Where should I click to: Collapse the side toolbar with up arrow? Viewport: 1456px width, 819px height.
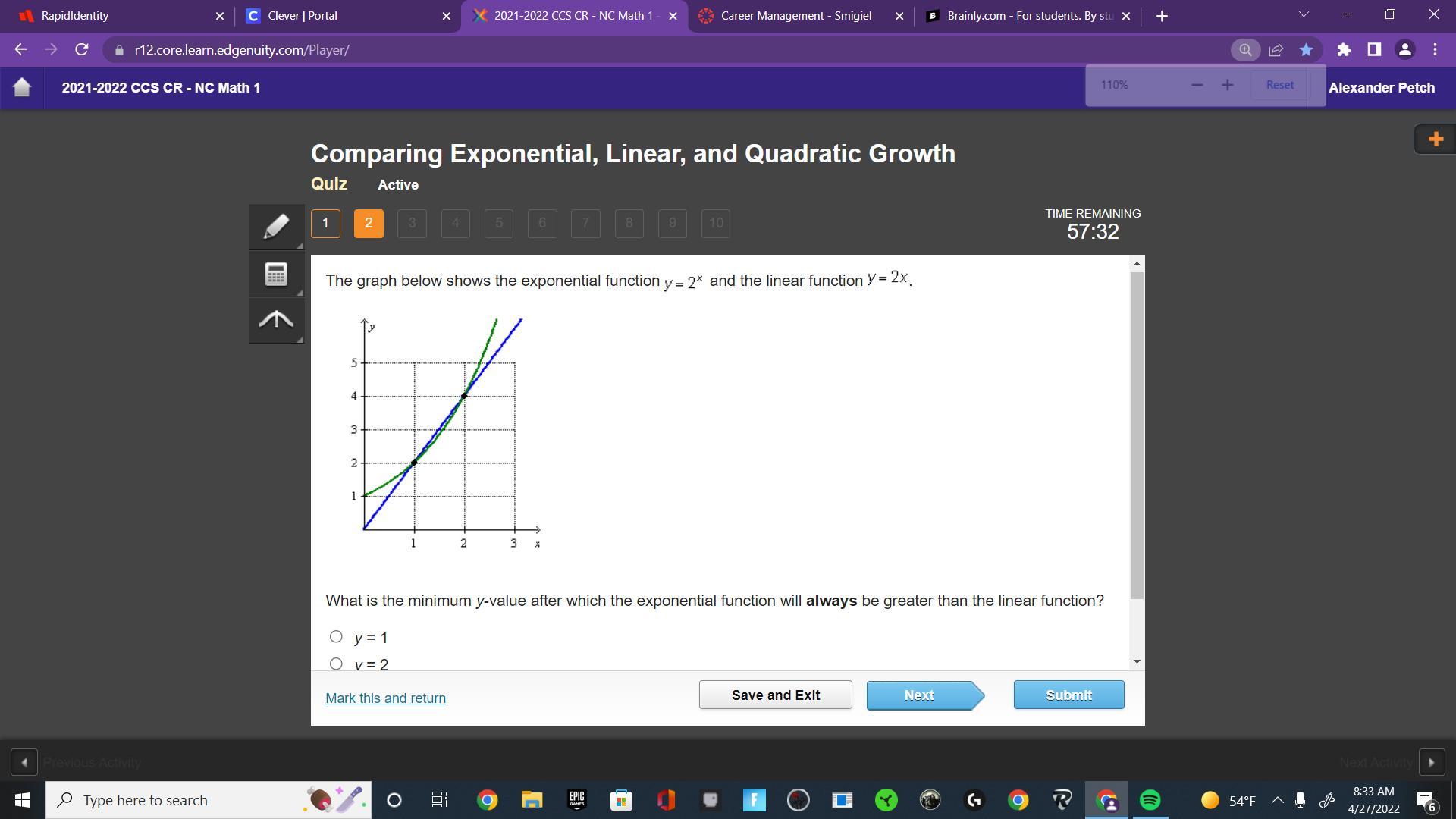coord(276,320)
